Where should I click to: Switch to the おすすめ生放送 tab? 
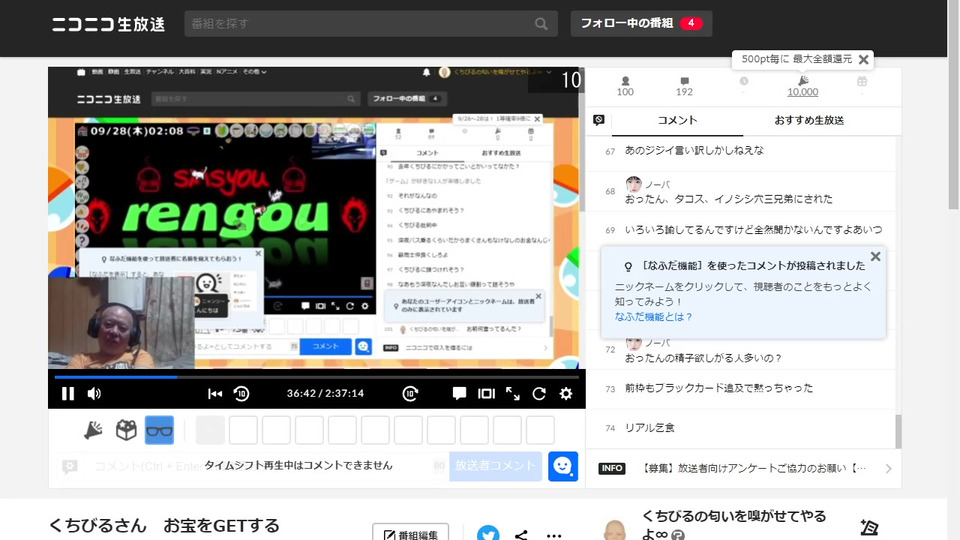pyautogui.click(x=809, y=121)
